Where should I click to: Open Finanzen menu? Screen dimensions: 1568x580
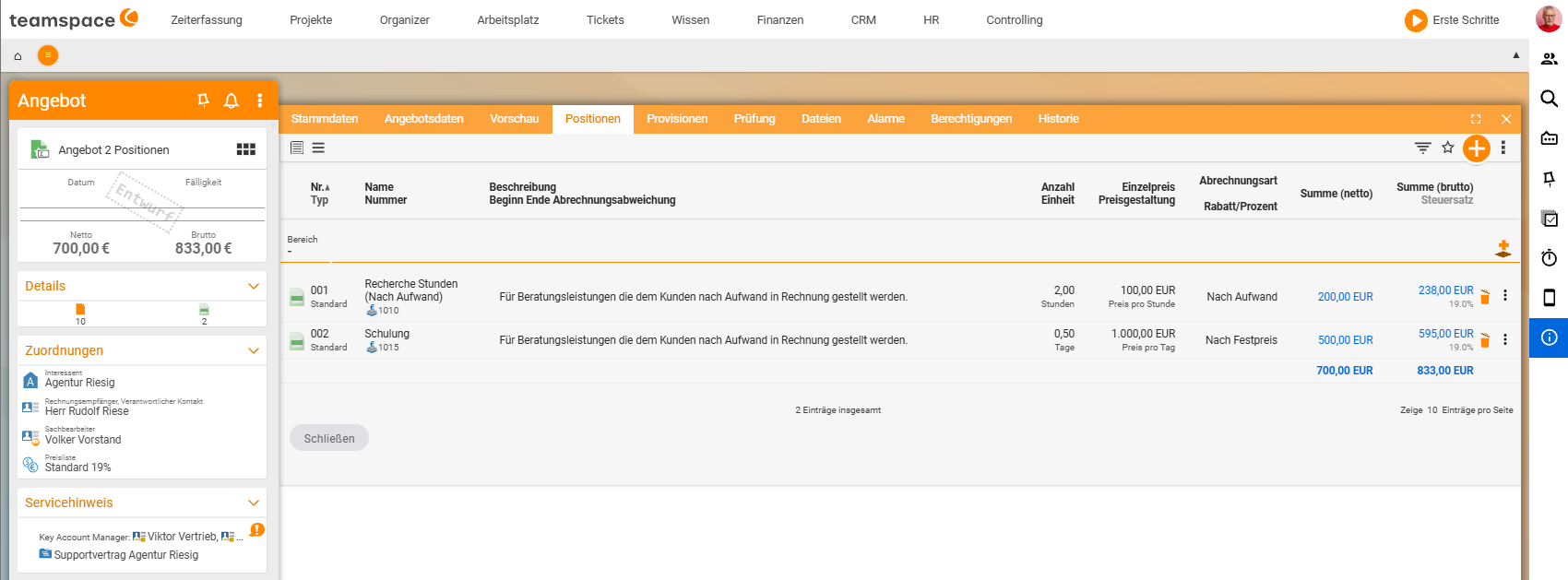coord(780,19)
